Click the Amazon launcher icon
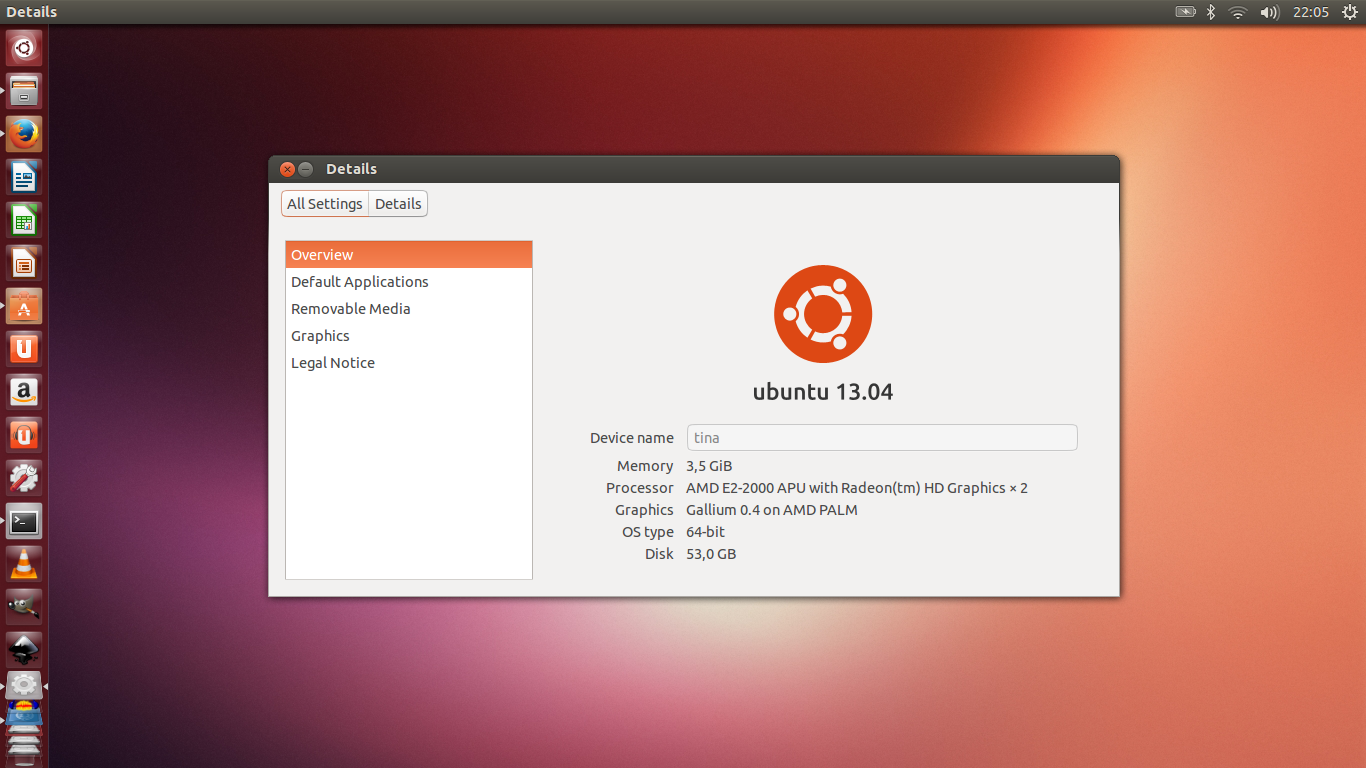This screenshot has height=768, width=1366. pos(24,392)
